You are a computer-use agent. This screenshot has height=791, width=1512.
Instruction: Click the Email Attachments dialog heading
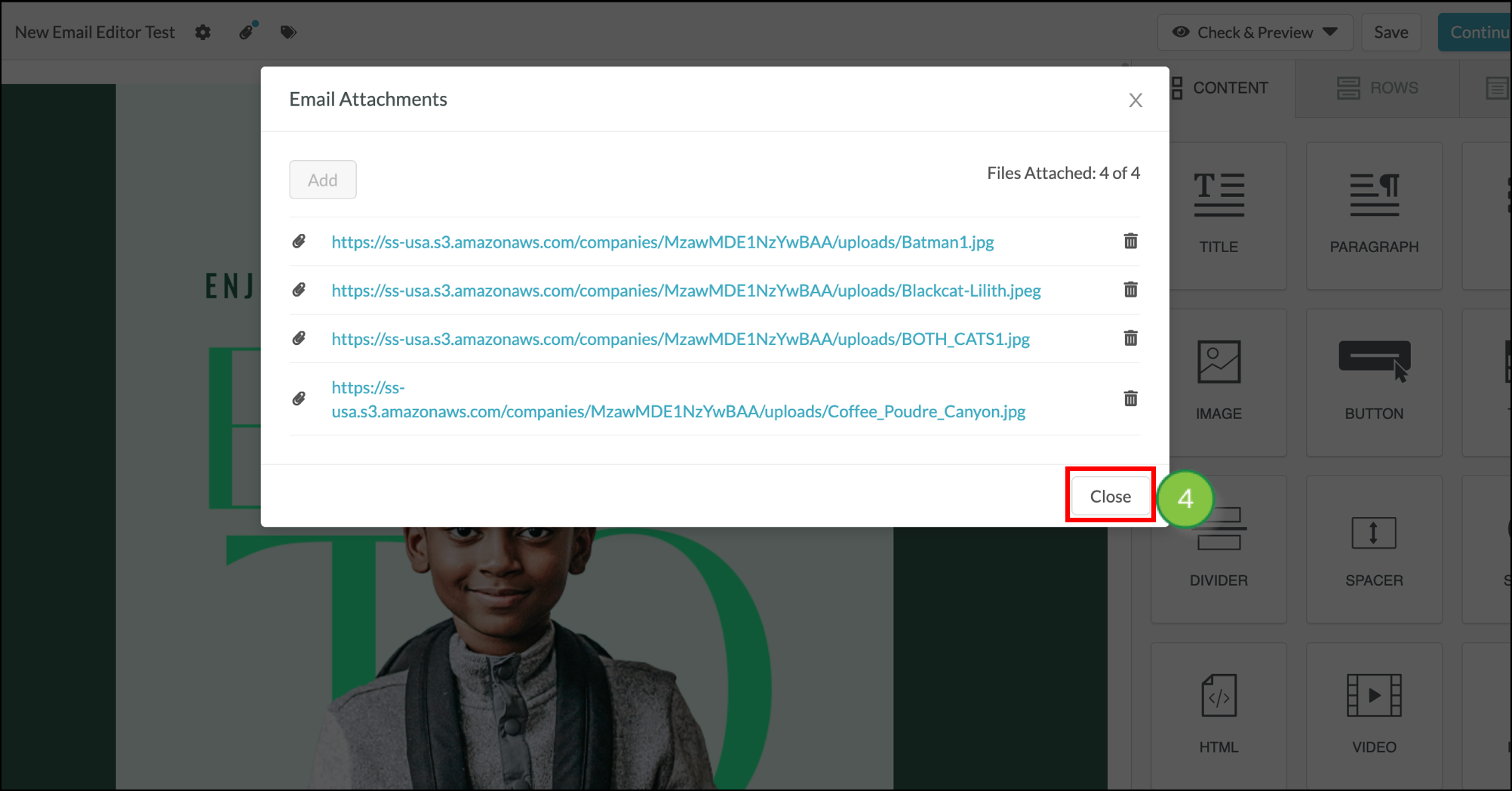tap(368, 99)
